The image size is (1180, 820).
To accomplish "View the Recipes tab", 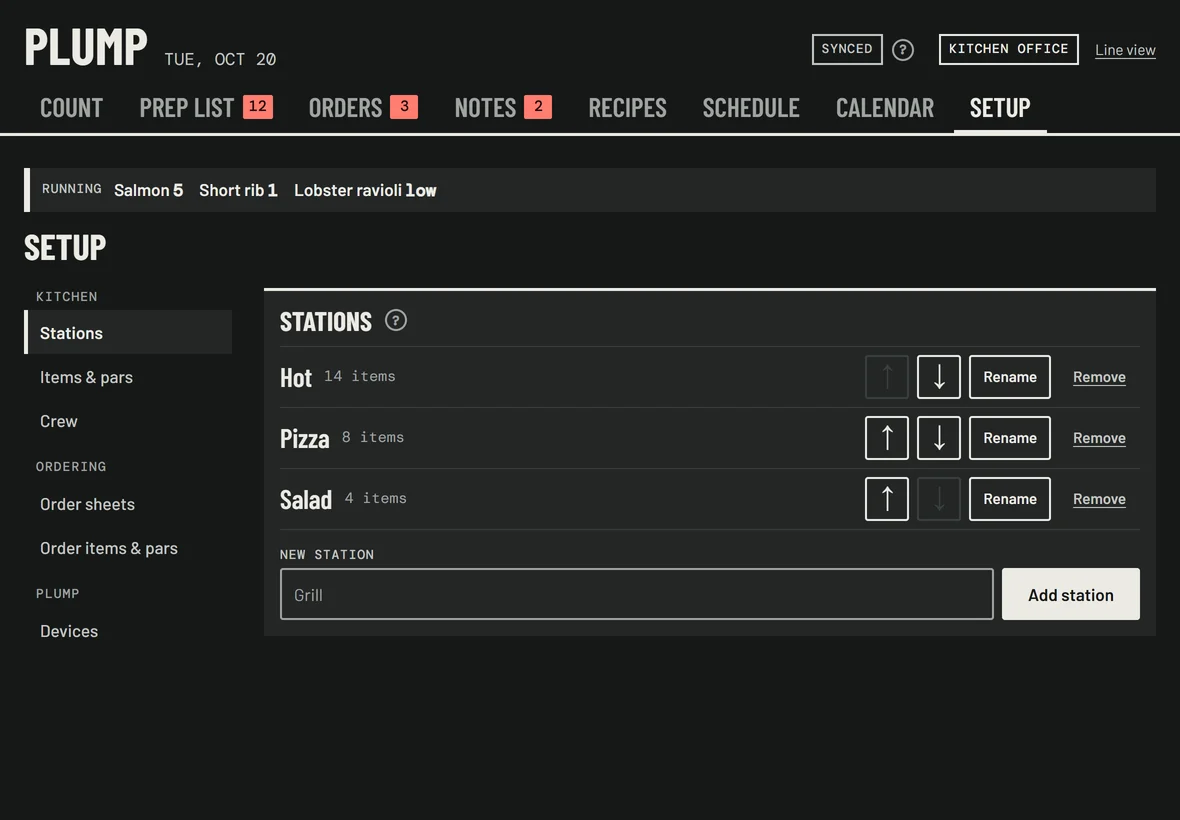I will (628, 108).
